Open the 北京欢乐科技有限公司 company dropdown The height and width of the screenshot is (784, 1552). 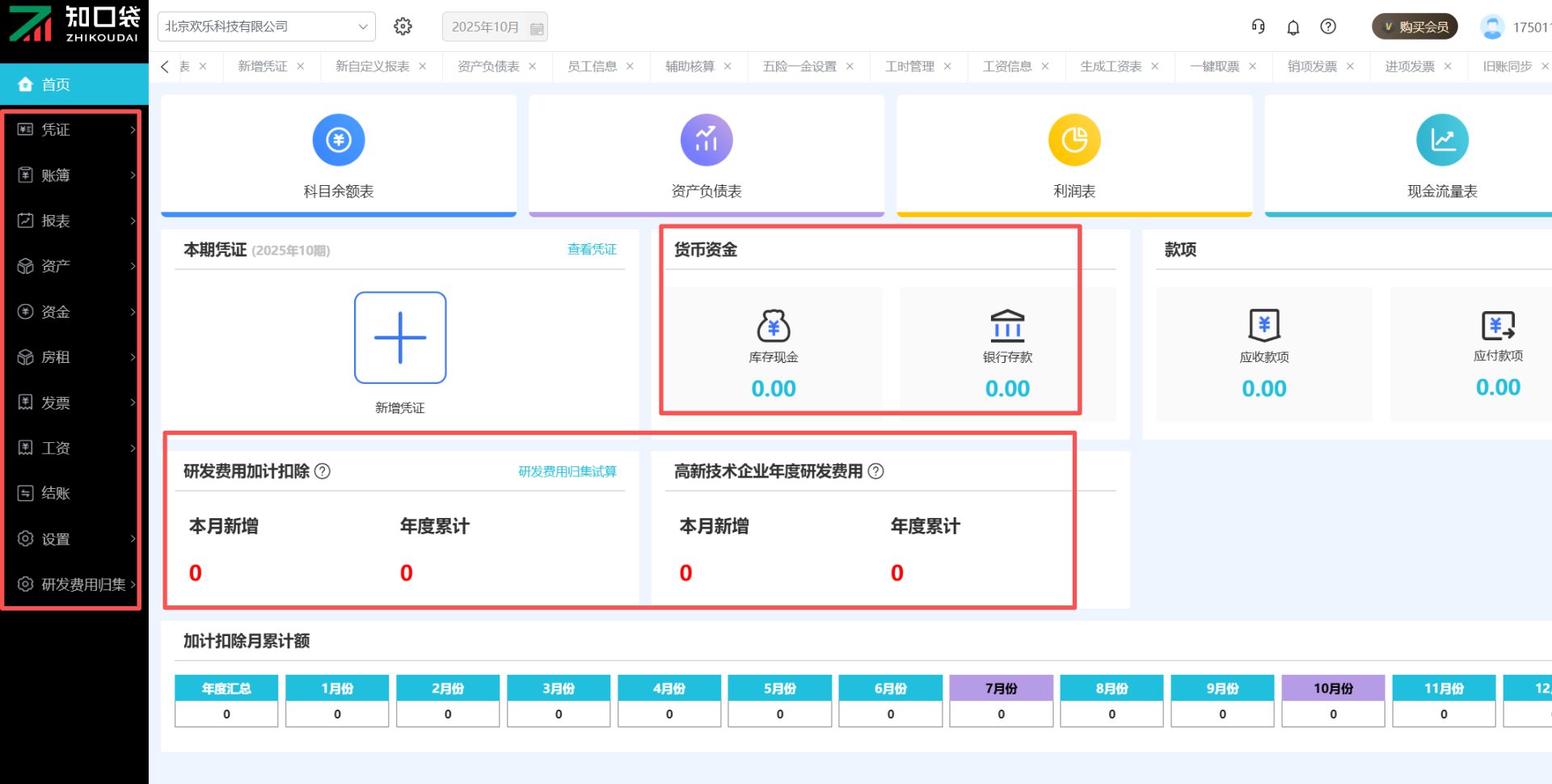point(266,27)
